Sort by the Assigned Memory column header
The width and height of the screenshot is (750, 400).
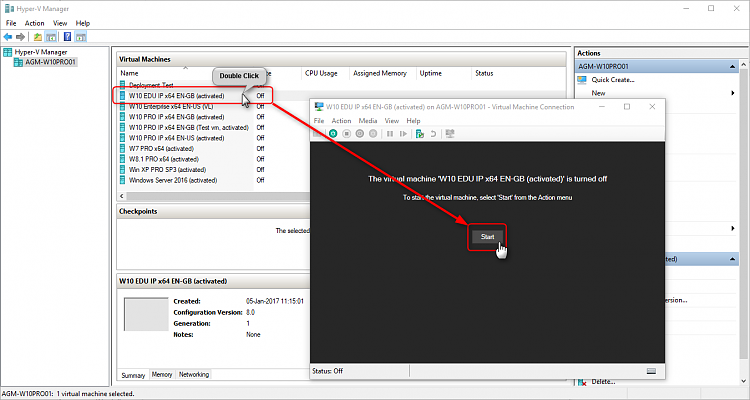coord(380,73)
